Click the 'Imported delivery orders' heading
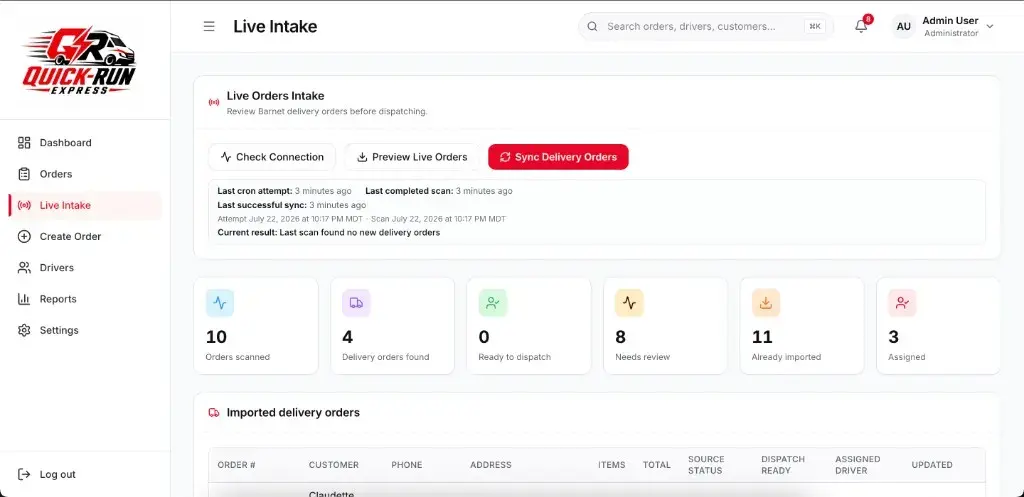 point(293,413)
